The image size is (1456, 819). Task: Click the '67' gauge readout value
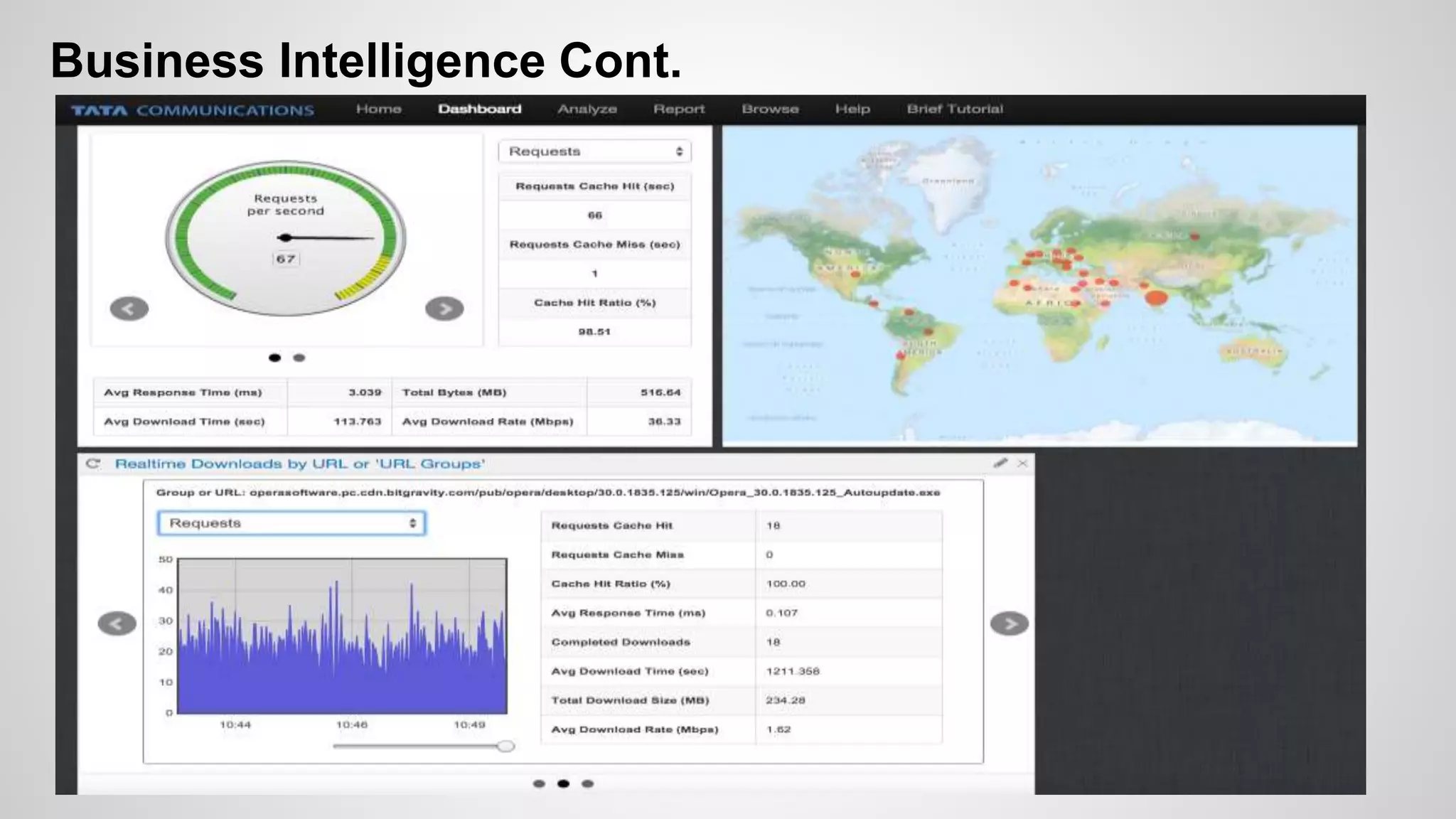(x=286, y=259)
